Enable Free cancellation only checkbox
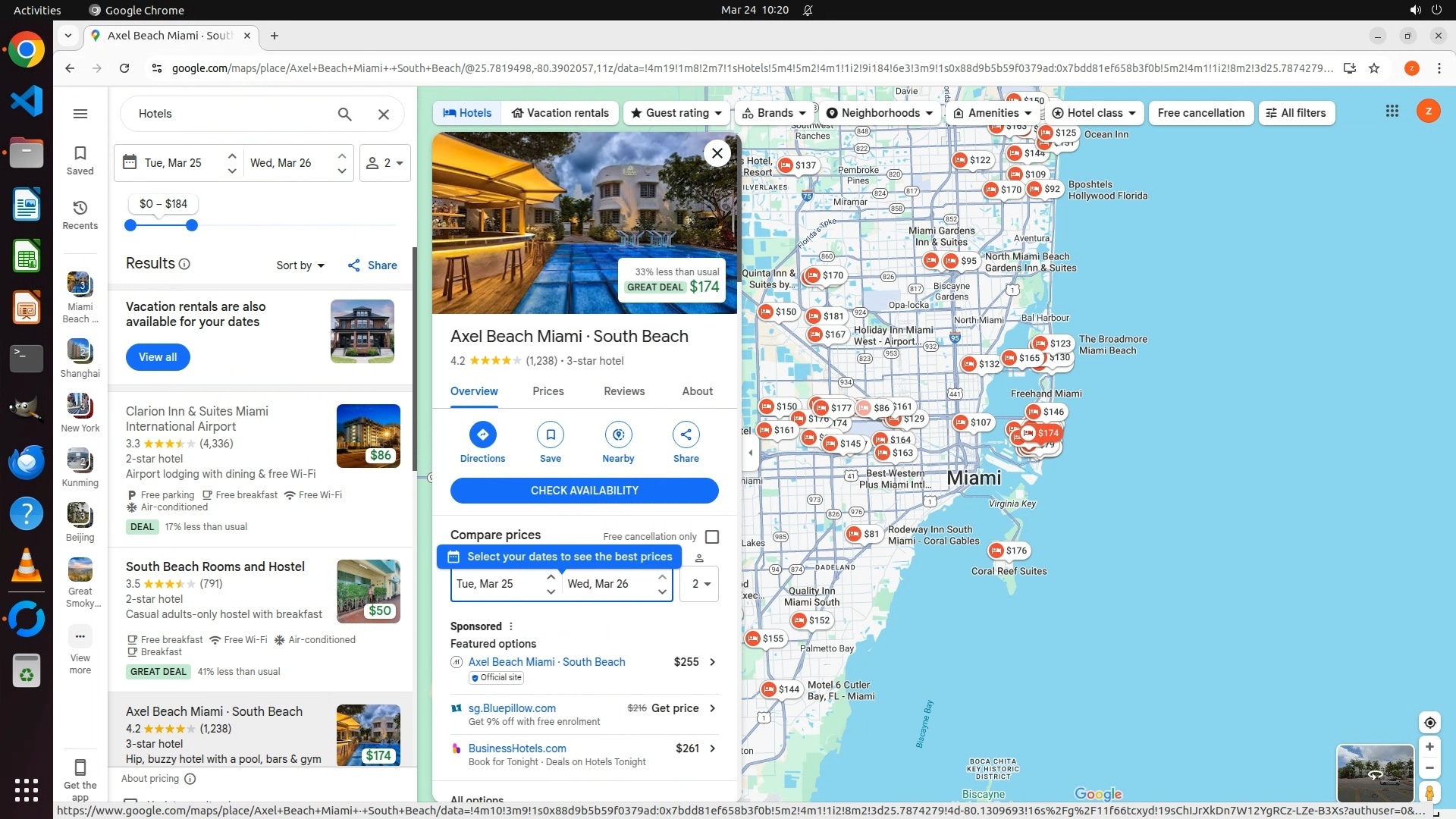The width and height of the screenshot is (1456, 819). pos(711,537)
